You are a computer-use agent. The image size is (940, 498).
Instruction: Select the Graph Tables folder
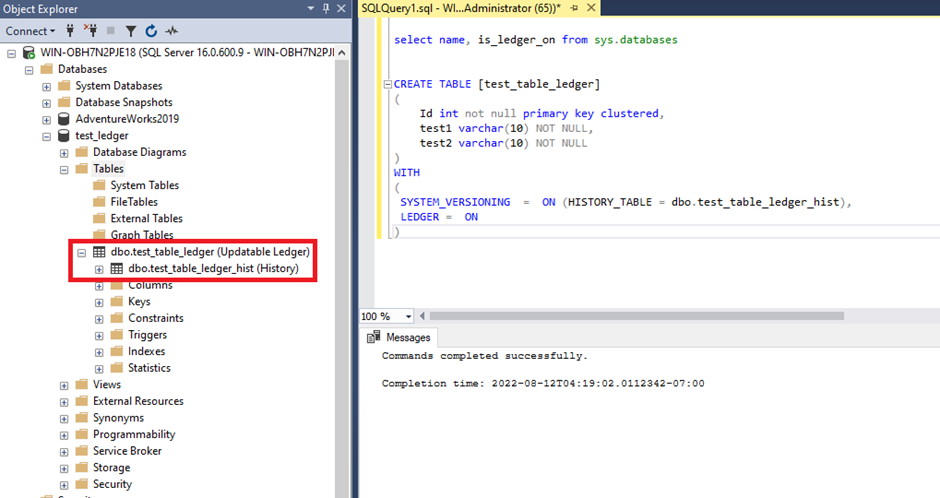134,235
